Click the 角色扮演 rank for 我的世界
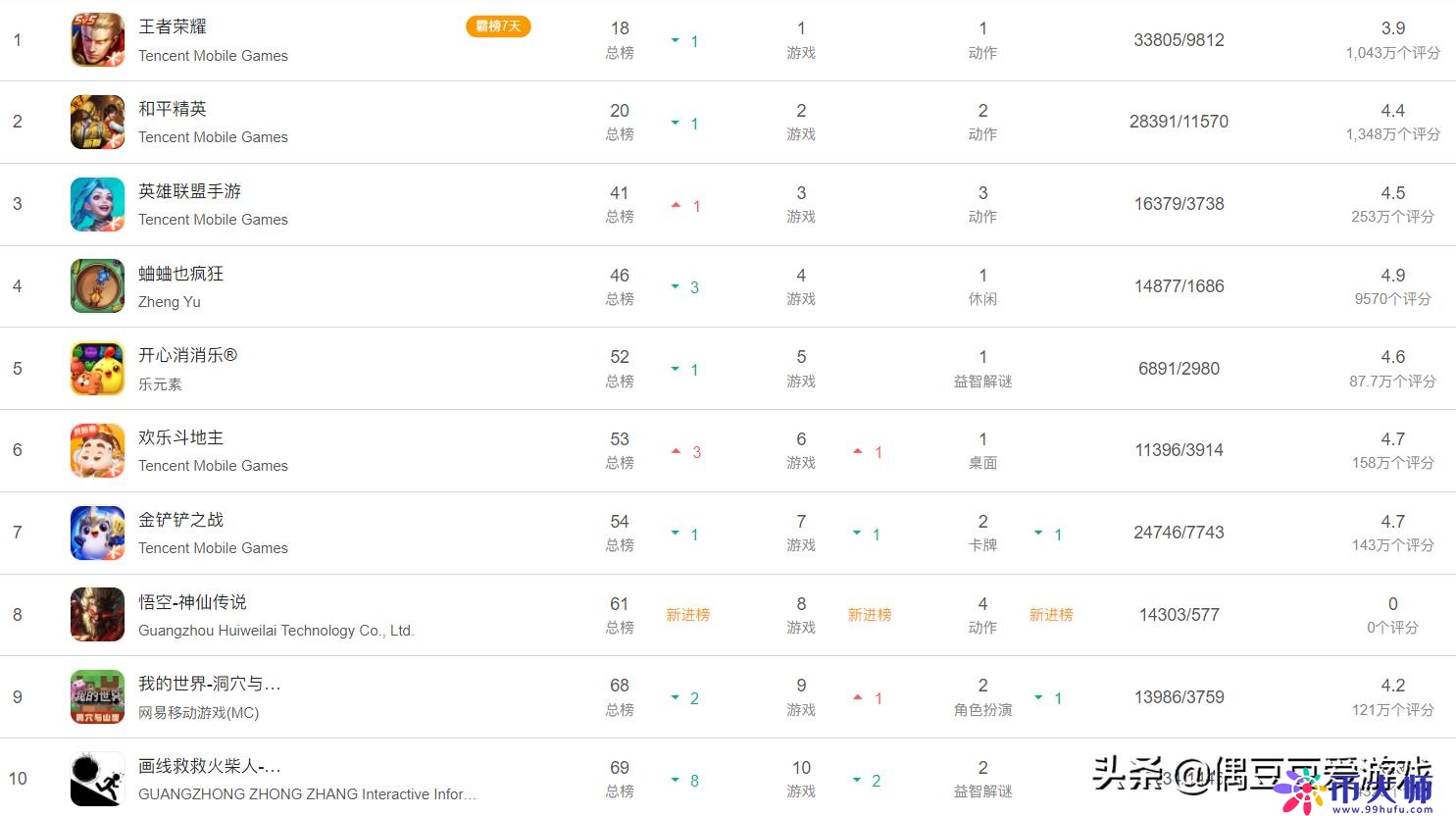The image size is (1456, 816). pos(982,697)
